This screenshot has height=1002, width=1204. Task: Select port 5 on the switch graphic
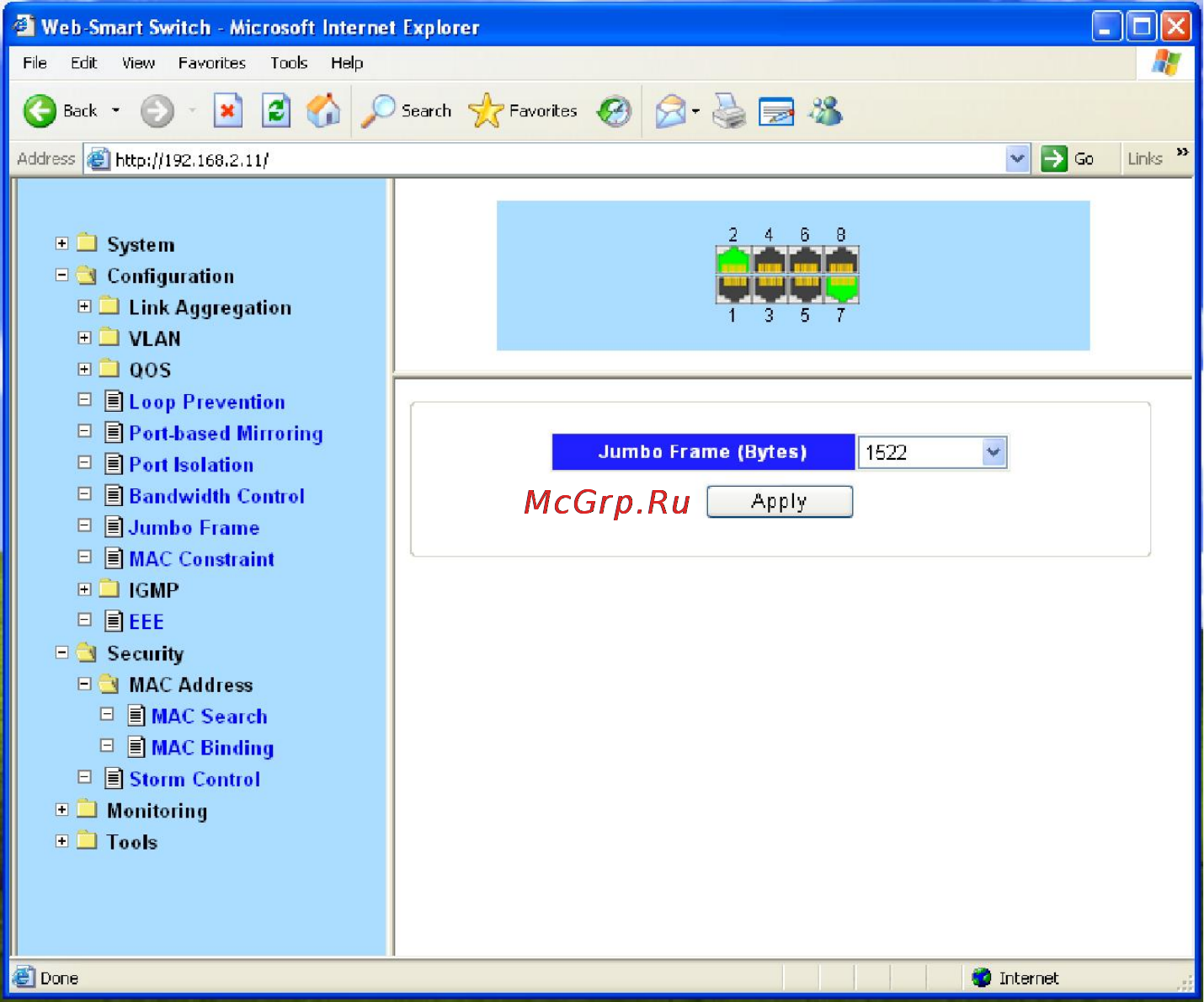806,288
